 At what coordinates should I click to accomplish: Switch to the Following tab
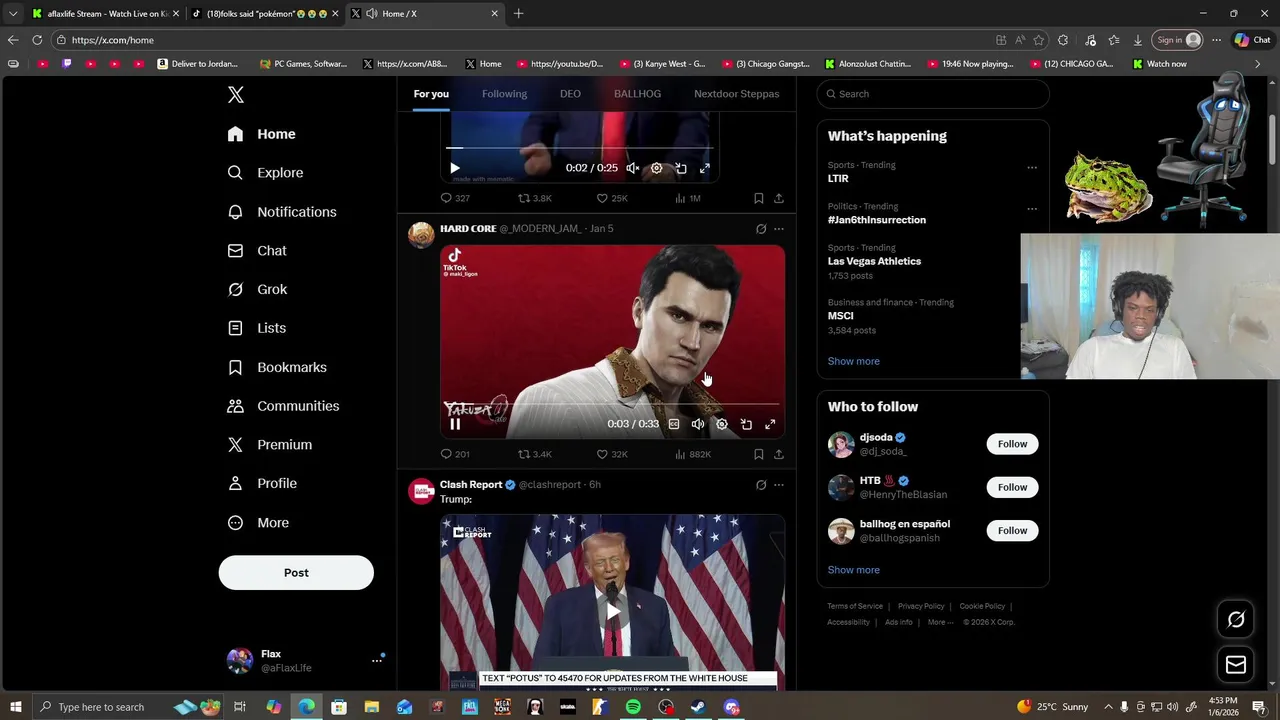click(504, 94)
